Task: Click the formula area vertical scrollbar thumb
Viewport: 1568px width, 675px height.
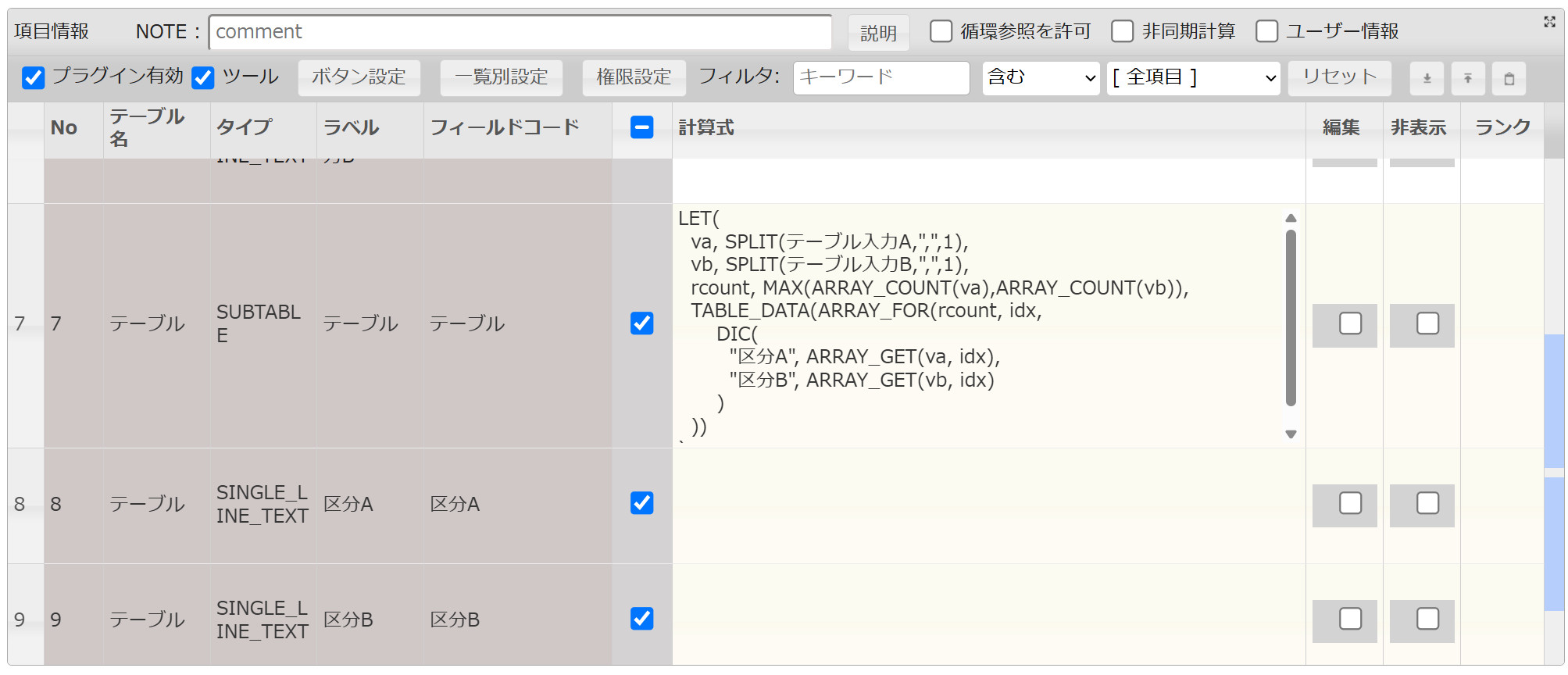Action: coord(1291,318)
